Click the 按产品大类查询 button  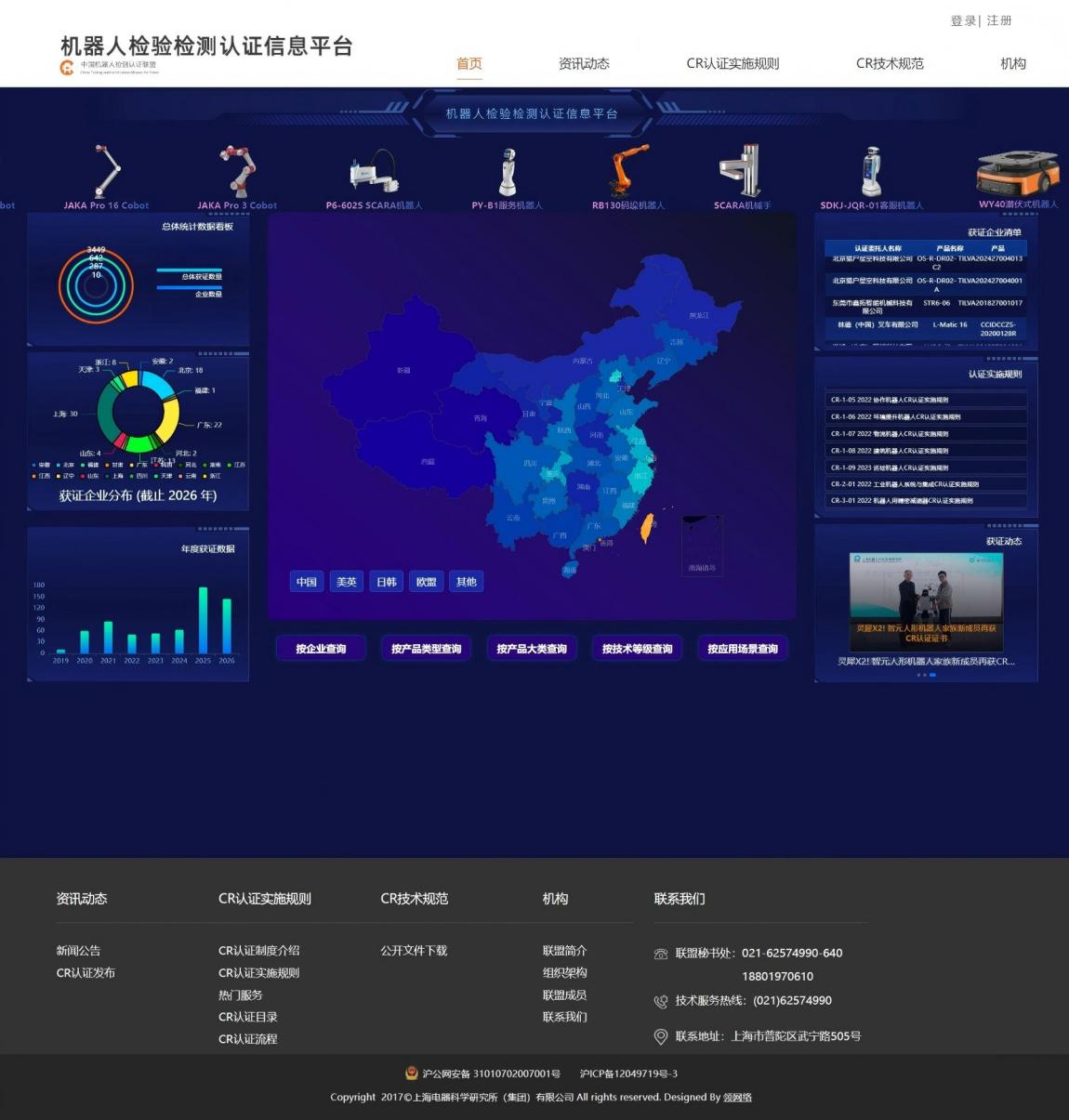point(532,649)
